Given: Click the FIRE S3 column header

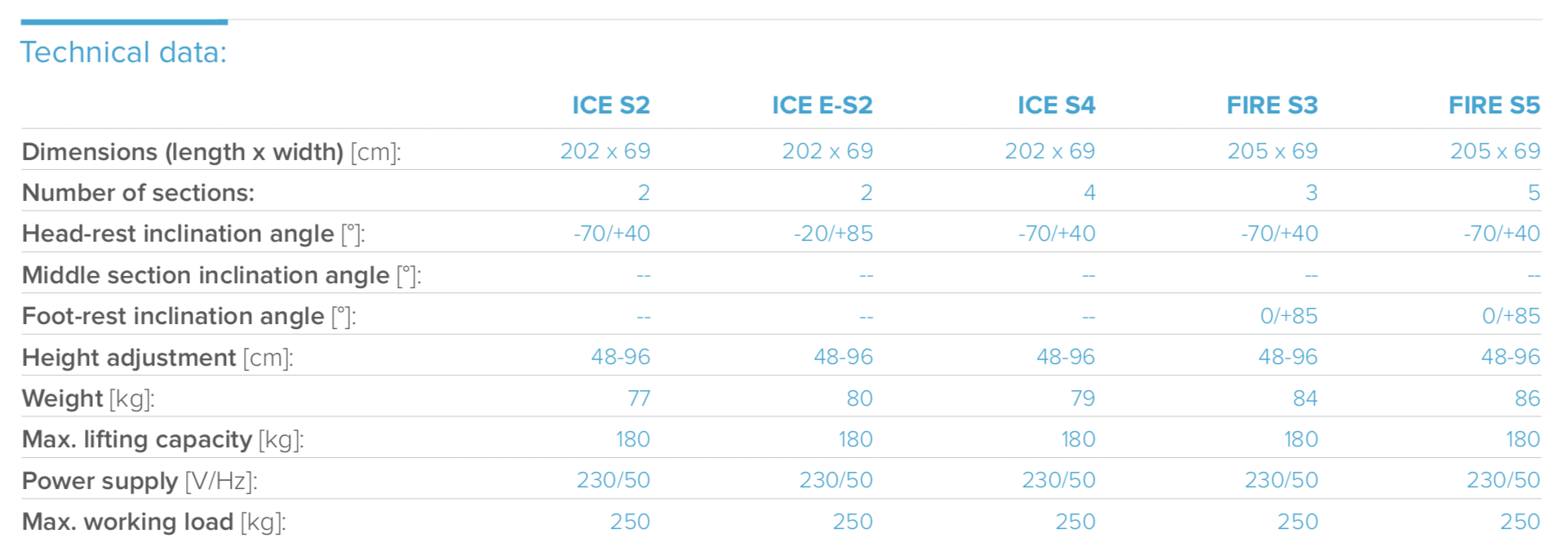Looking at the screenshot, I should (x=1272, y=105).
